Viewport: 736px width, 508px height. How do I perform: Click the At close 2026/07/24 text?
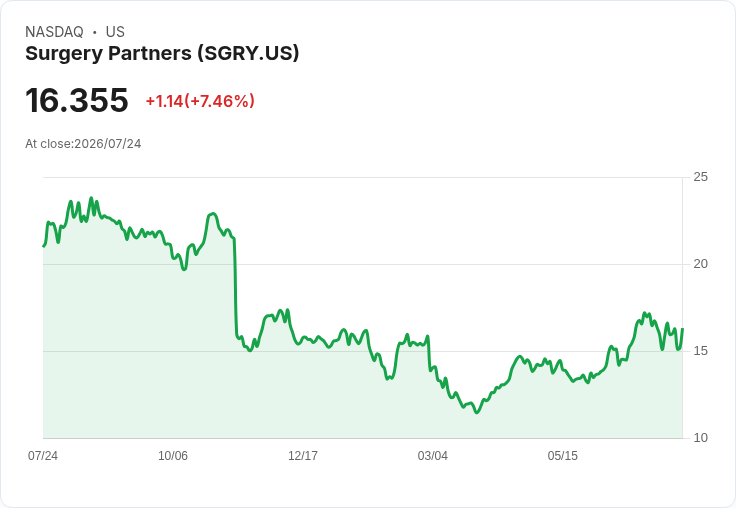coord(83,144)
